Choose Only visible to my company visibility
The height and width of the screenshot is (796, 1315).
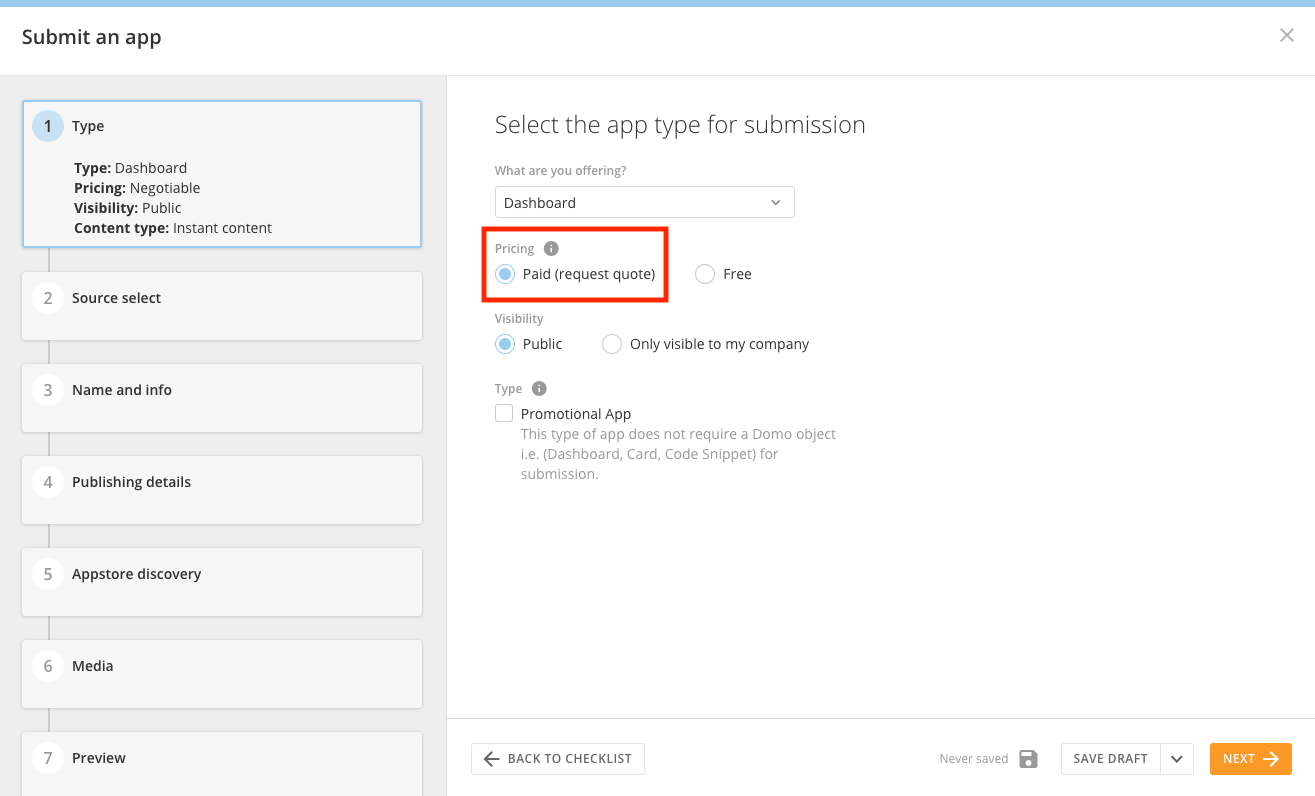tap(611, 343)
